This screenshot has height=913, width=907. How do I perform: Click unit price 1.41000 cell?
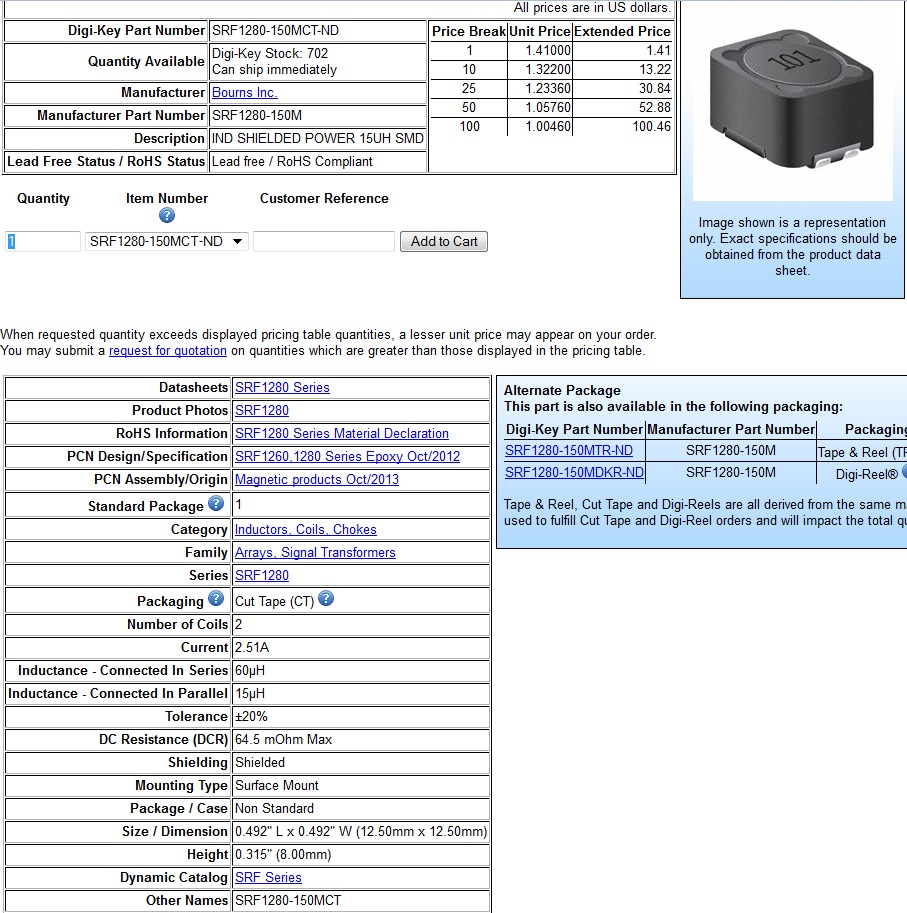coord(540,51)
